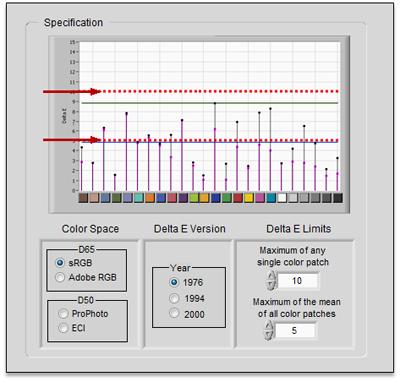The image size is (400, 382).
Task: Switch Delta E version to 1994
Action: [174, 298]
